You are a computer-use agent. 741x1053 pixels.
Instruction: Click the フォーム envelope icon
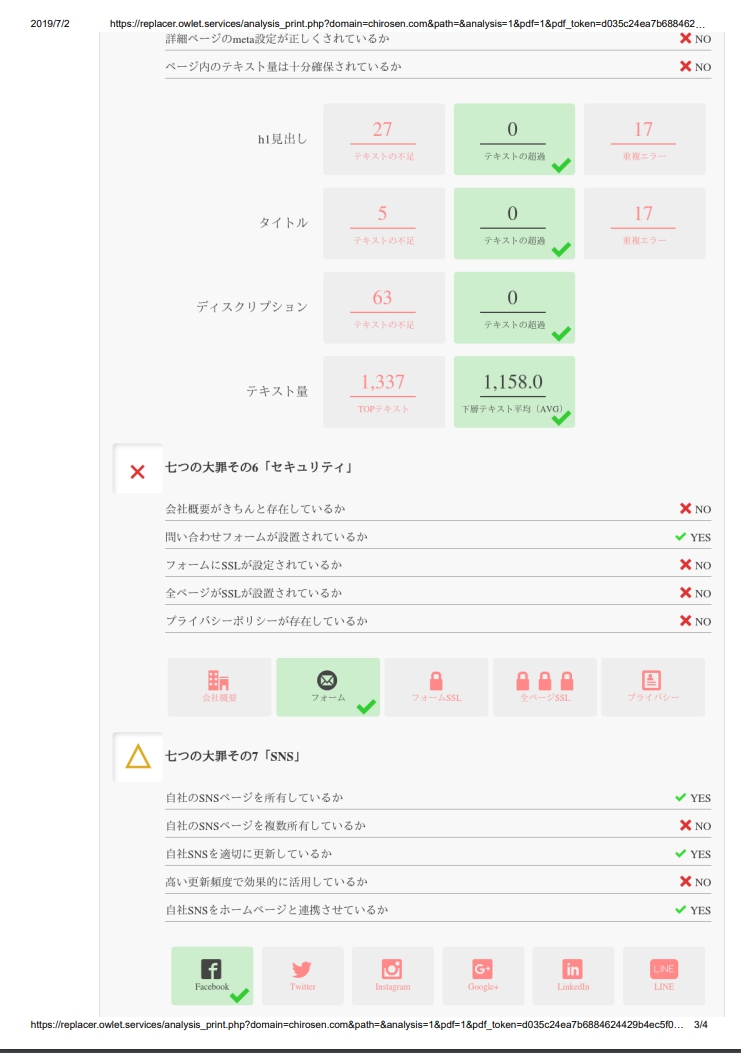point(327,680)
